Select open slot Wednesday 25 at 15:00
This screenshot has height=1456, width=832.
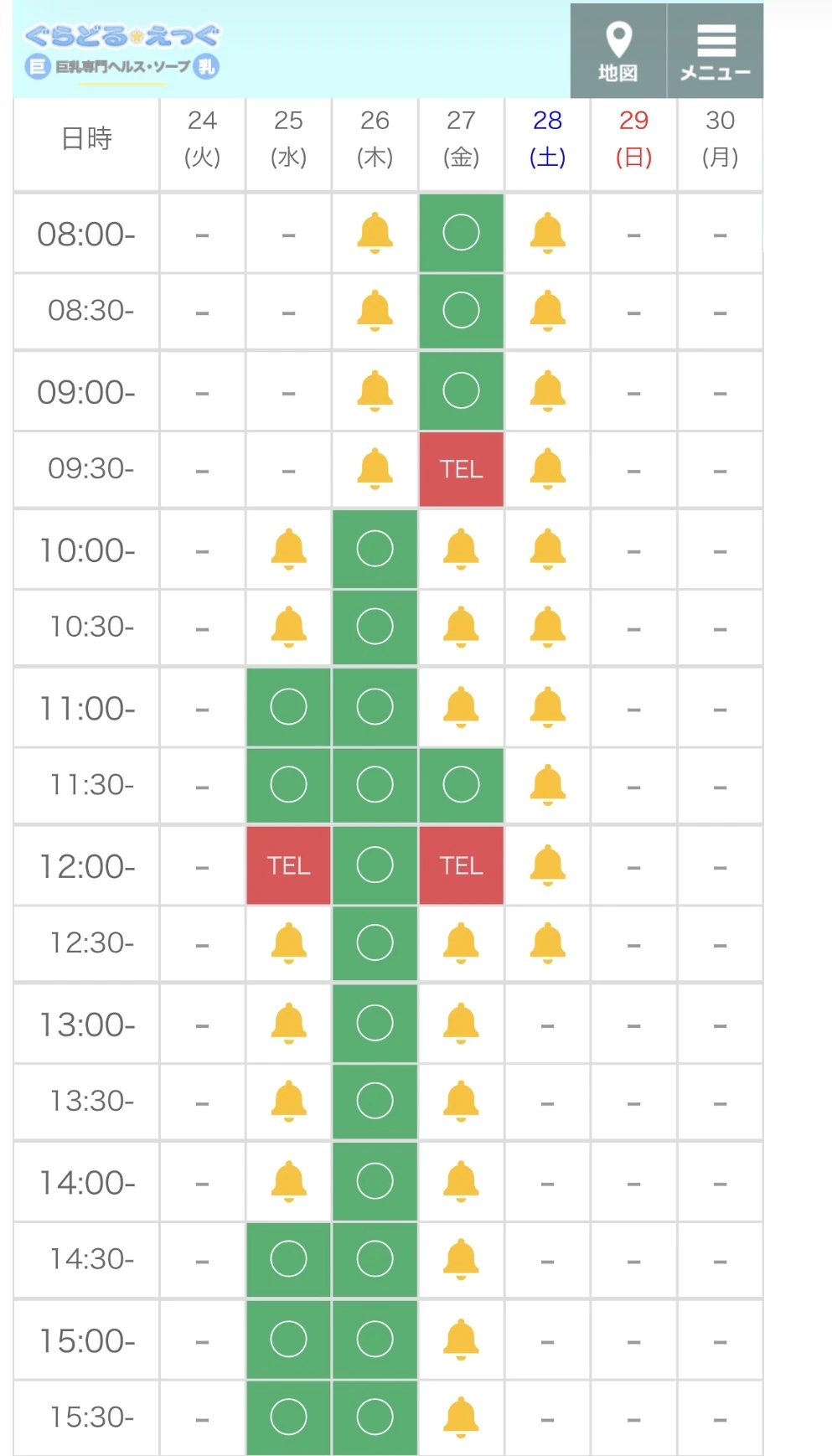(x=288, y=1340)
